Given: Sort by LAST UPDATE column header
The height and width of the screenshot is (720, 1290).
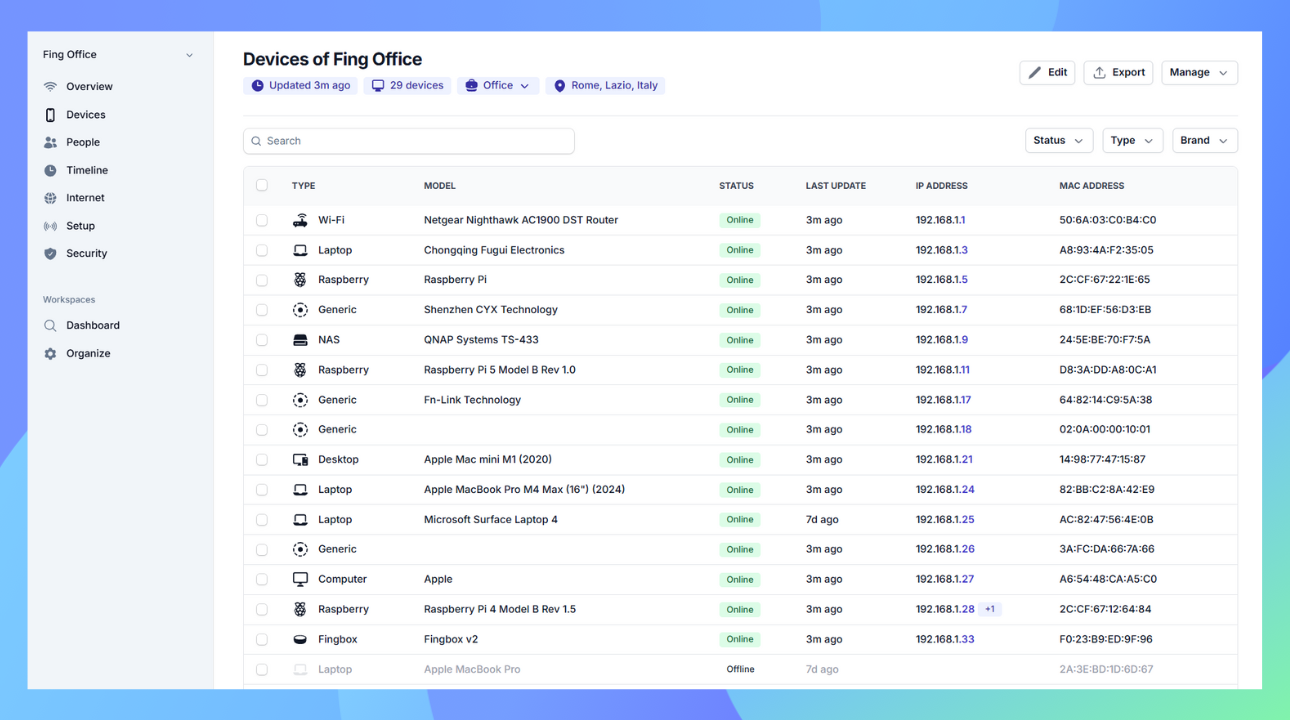Looking at the screenshot, I should pyautogui.click(x=836, y=186).
